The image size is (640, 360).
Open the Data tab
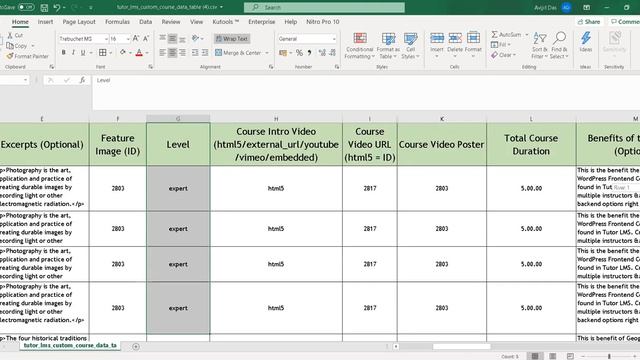pos(145,22)
